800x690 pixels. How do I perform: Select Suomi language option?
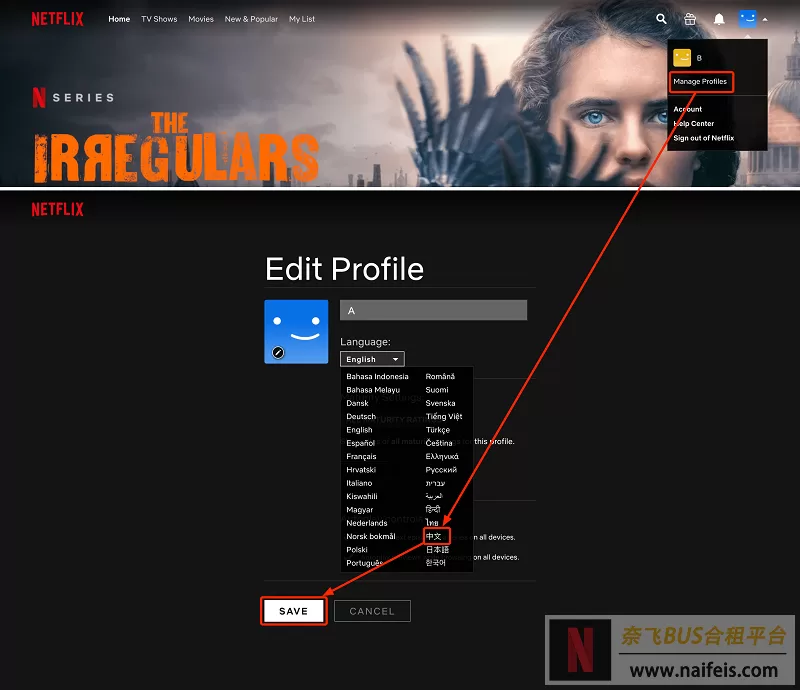tap(437, 390)
